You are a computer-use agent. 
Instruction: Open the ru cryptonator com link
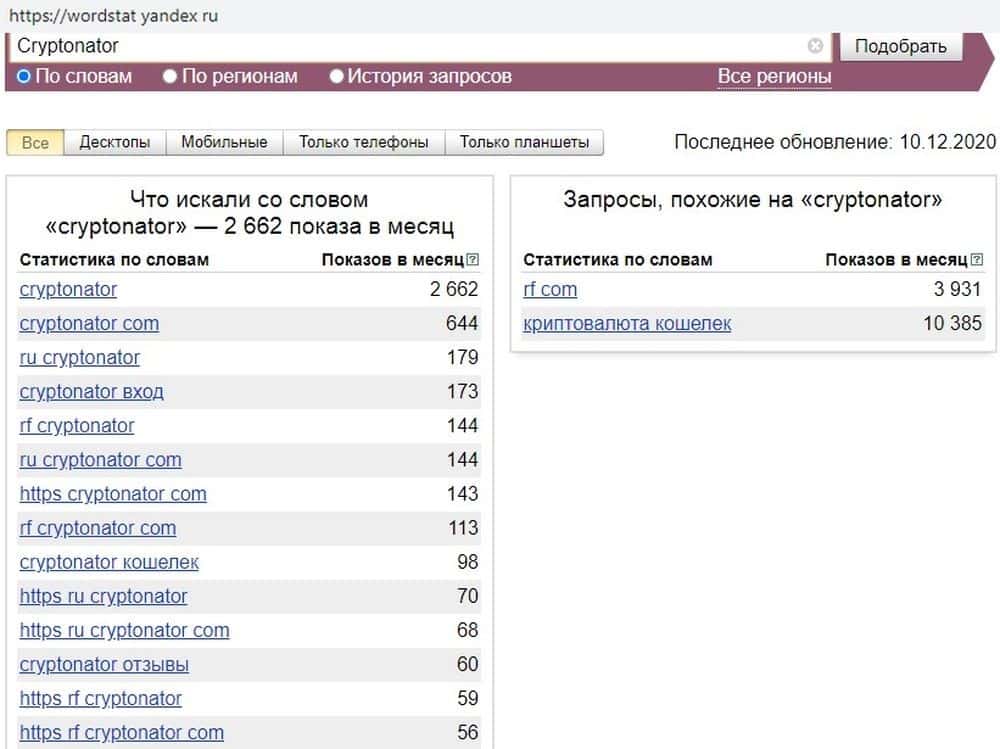100,460
